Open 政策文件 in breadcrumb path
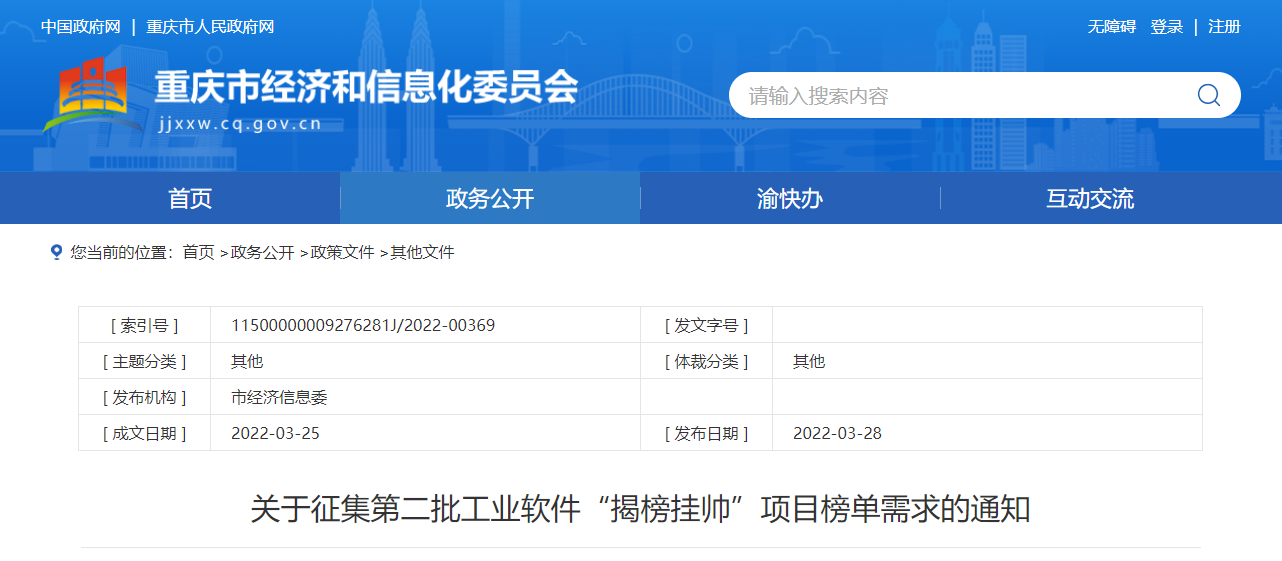Image resolution: width=1282 pixels, height=561 pixels. 343,252
